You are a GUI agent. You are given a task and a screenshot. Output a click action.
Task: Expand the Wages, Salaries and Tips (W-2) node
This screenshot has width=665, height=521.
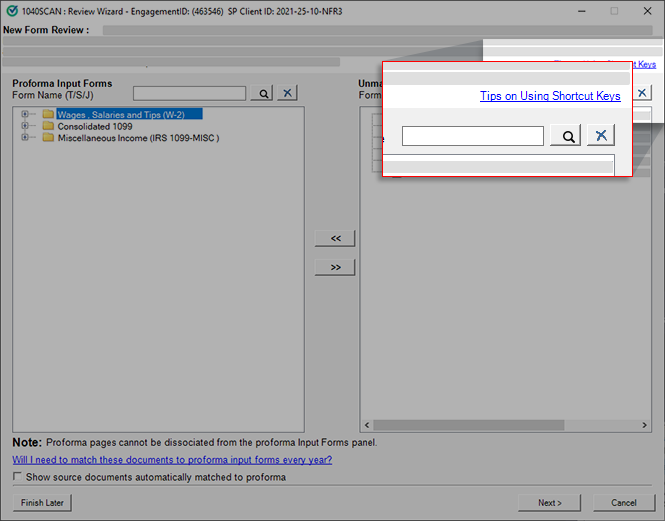point(25,114)
